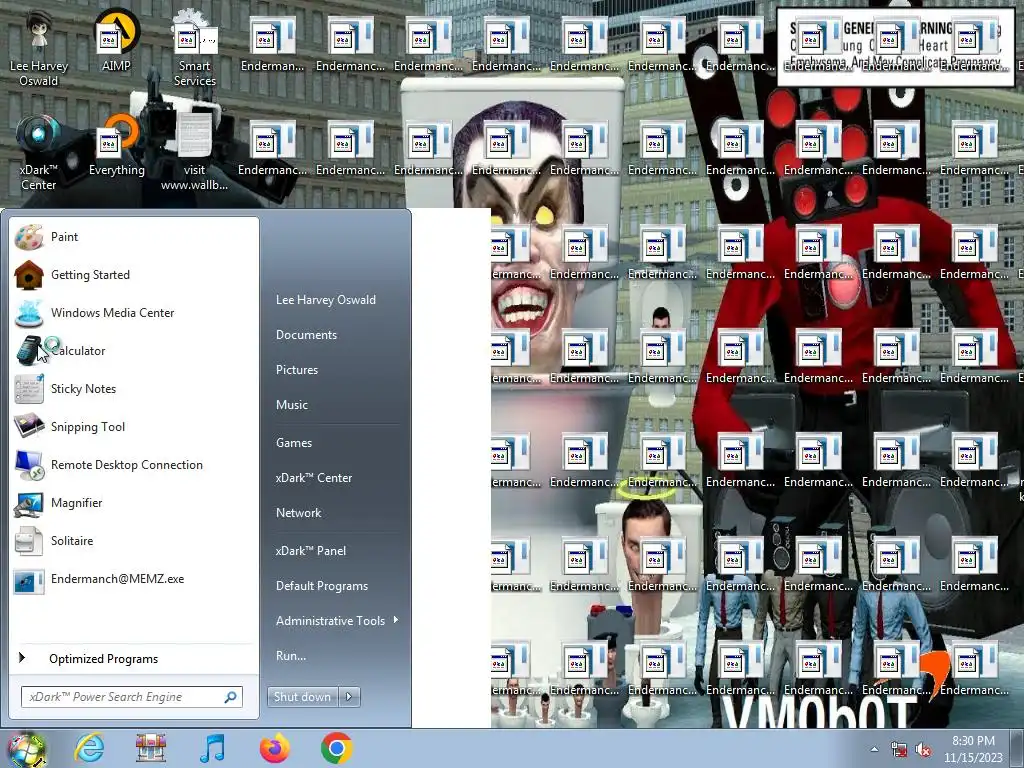Launch Firefox from the taskbar
The width and height of the screenshot is (1024, 768).
(274, 748)
